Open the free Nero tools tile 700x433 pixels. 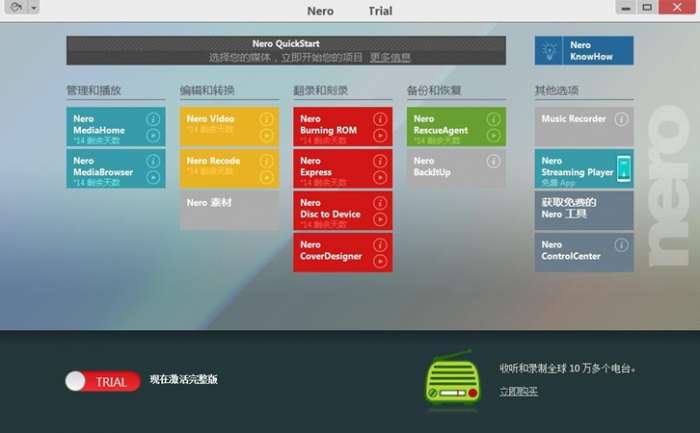[x=584, y=211]
